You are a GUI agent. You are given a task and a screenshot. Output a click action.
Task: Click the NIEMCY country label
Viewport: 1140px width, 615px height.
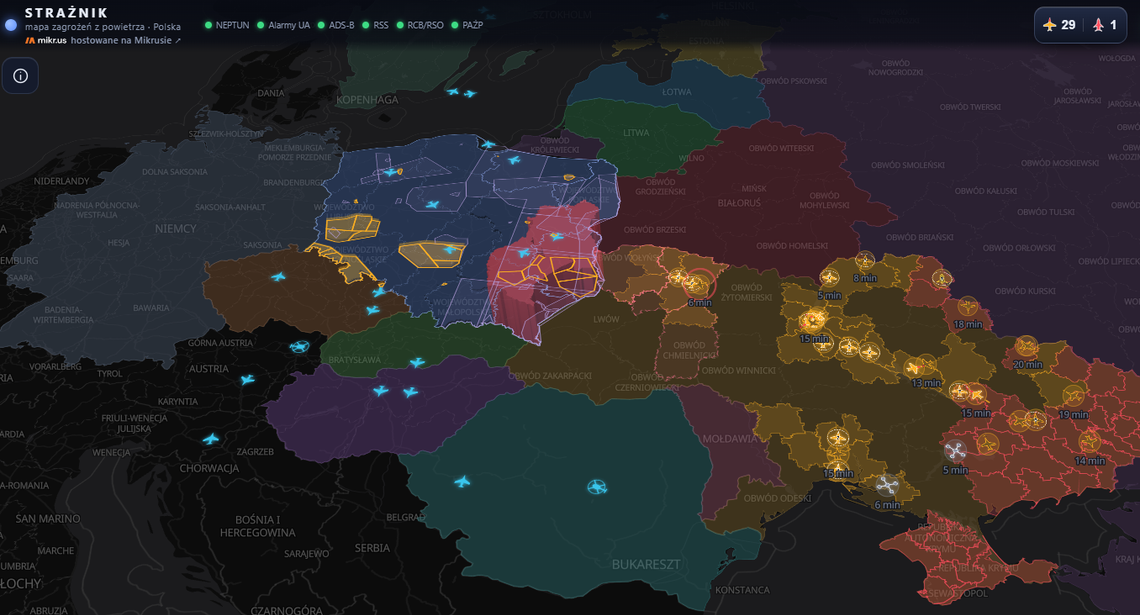click(175, 229)
